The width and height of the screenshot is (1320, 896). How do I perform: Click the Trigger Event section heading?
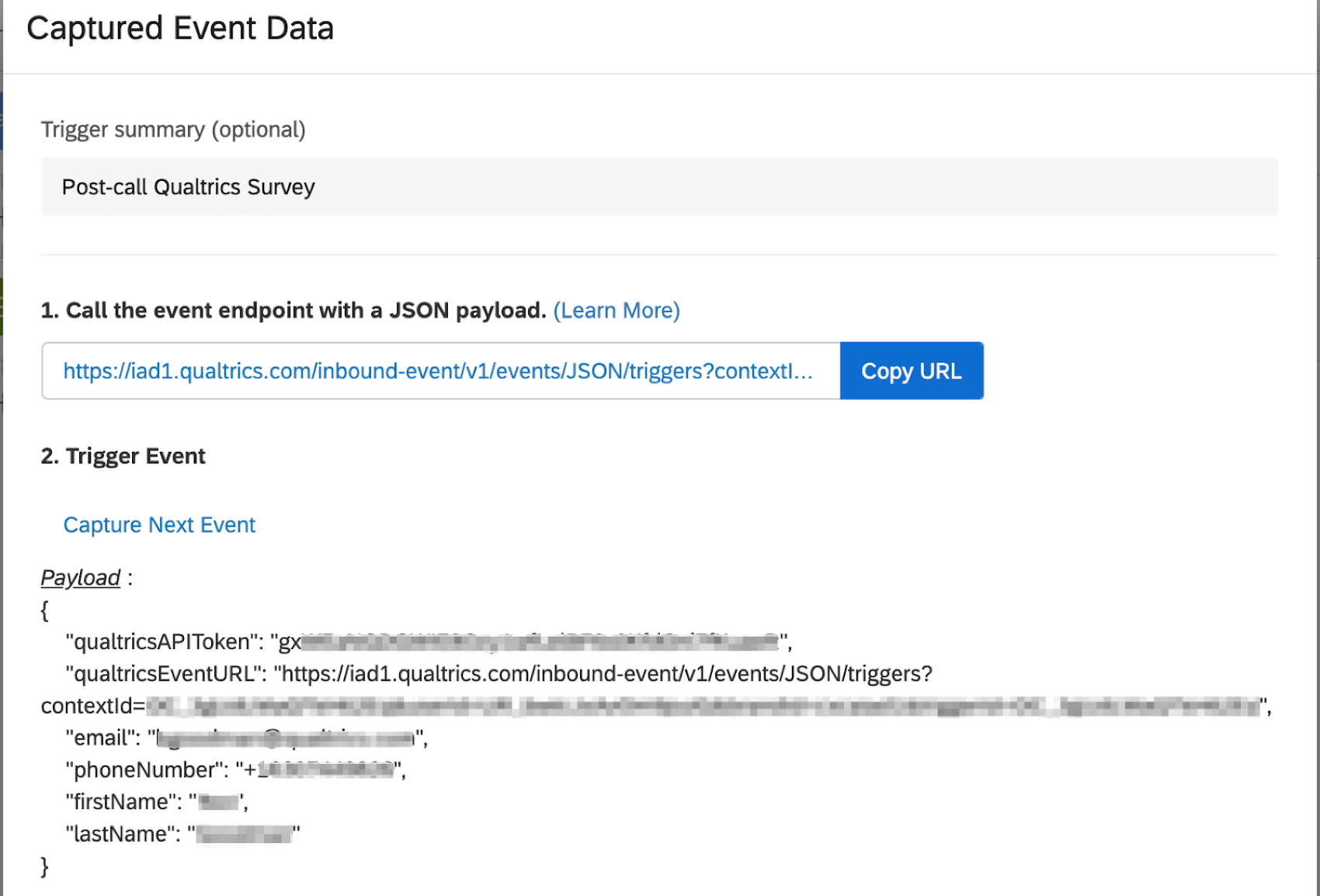124,456
